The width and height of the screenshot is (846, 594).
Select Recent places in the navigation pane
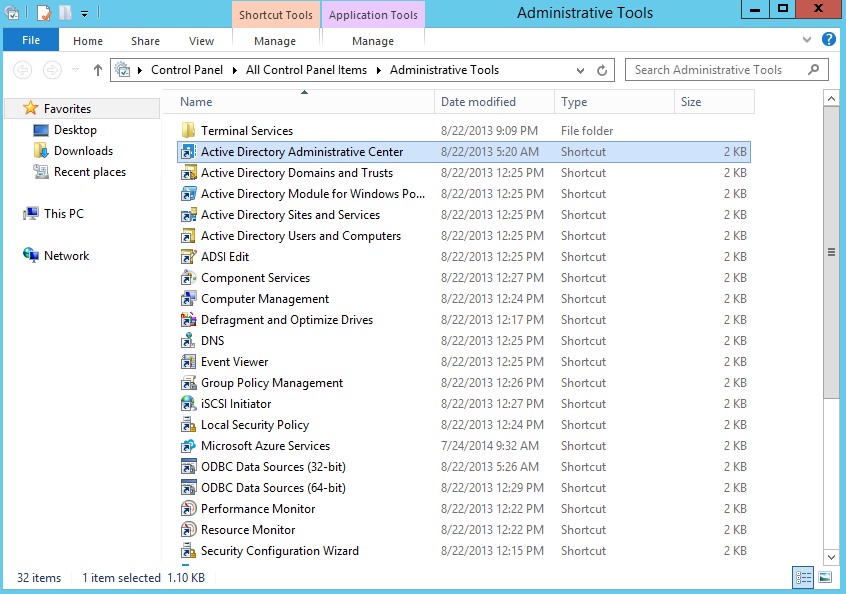90,172
